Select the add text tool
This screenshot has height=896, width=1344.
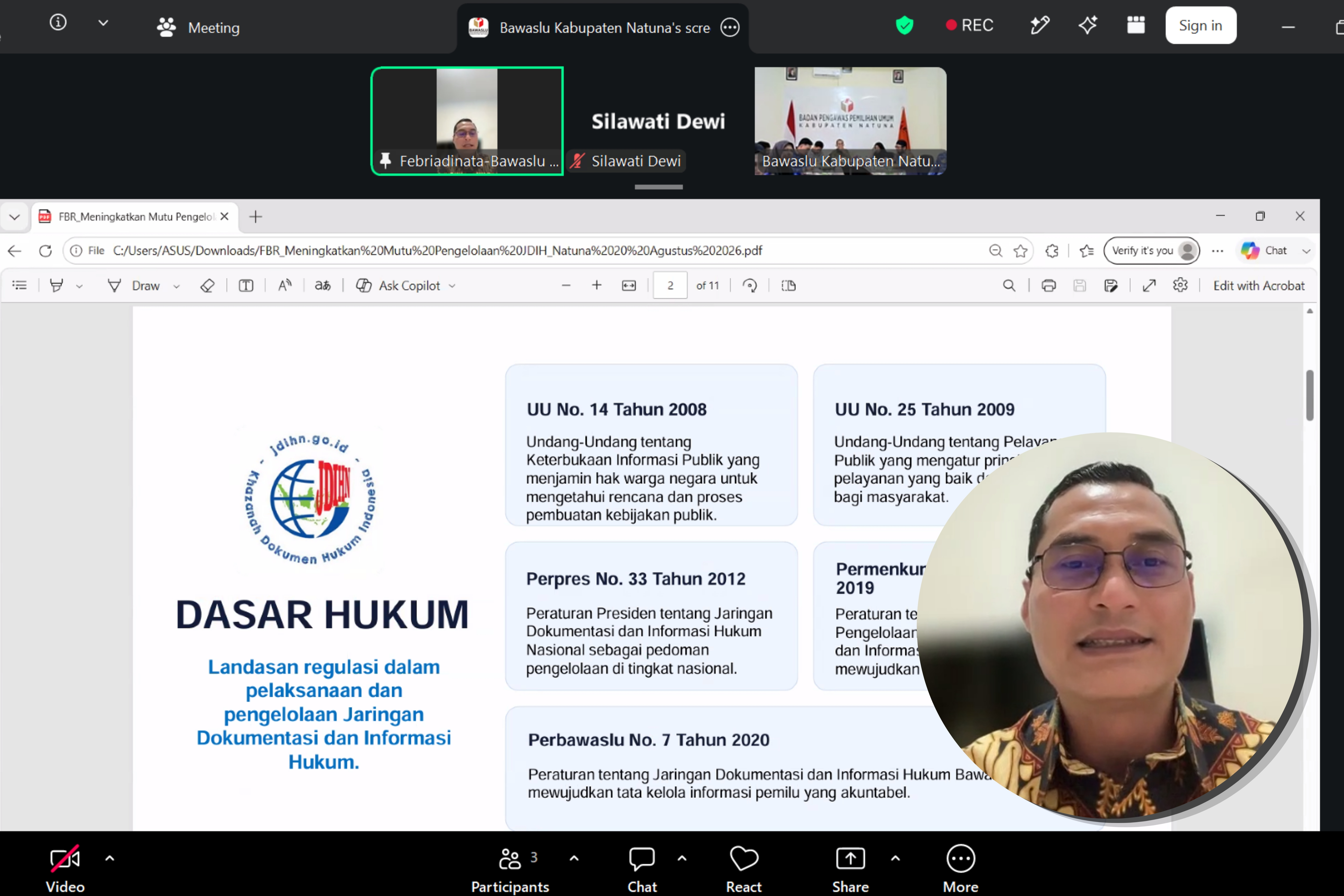tap(246, 285)
